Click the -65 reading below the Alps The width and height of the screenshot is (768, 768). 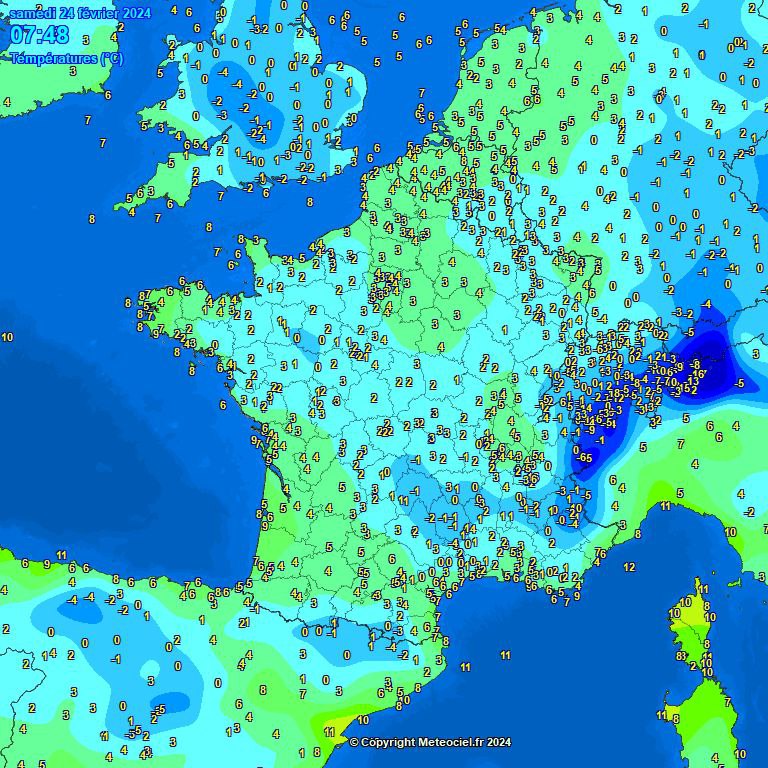(586, 457)
